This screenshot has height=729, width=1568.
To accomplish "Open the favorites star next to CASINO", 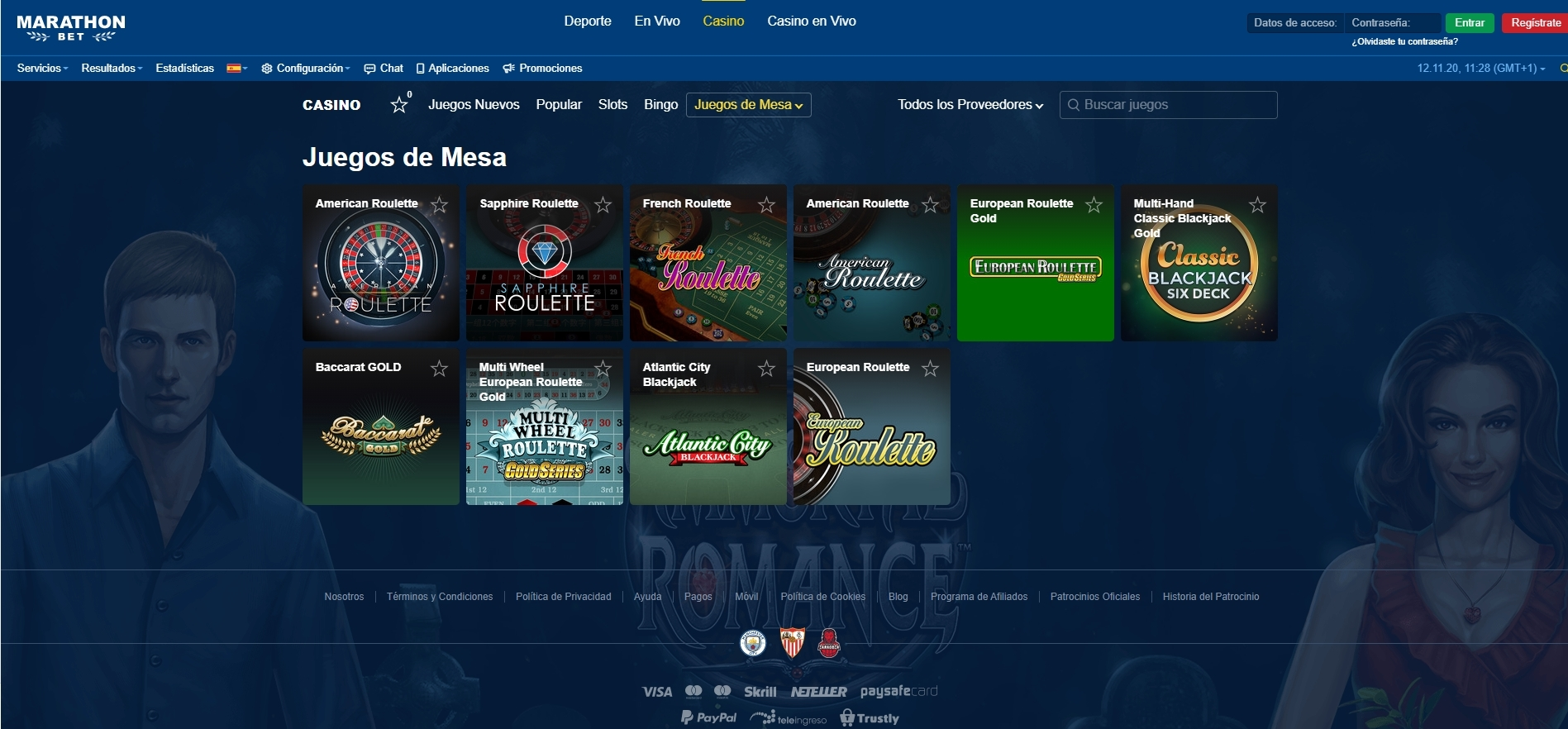I will point(399,104).
